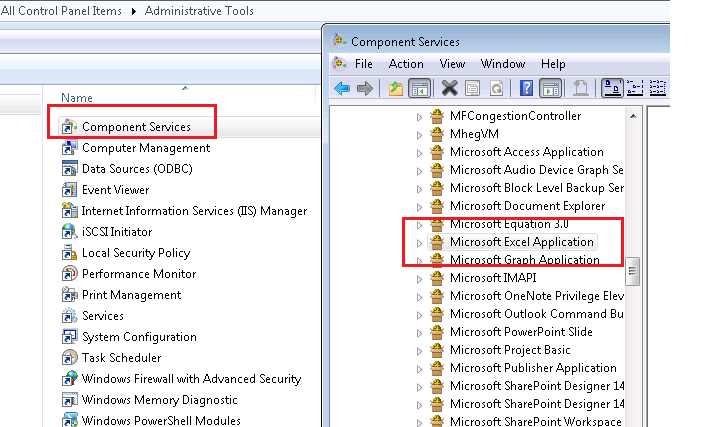
Task: Expand the Microsoft Access Application node
Action: coord(420,152)
